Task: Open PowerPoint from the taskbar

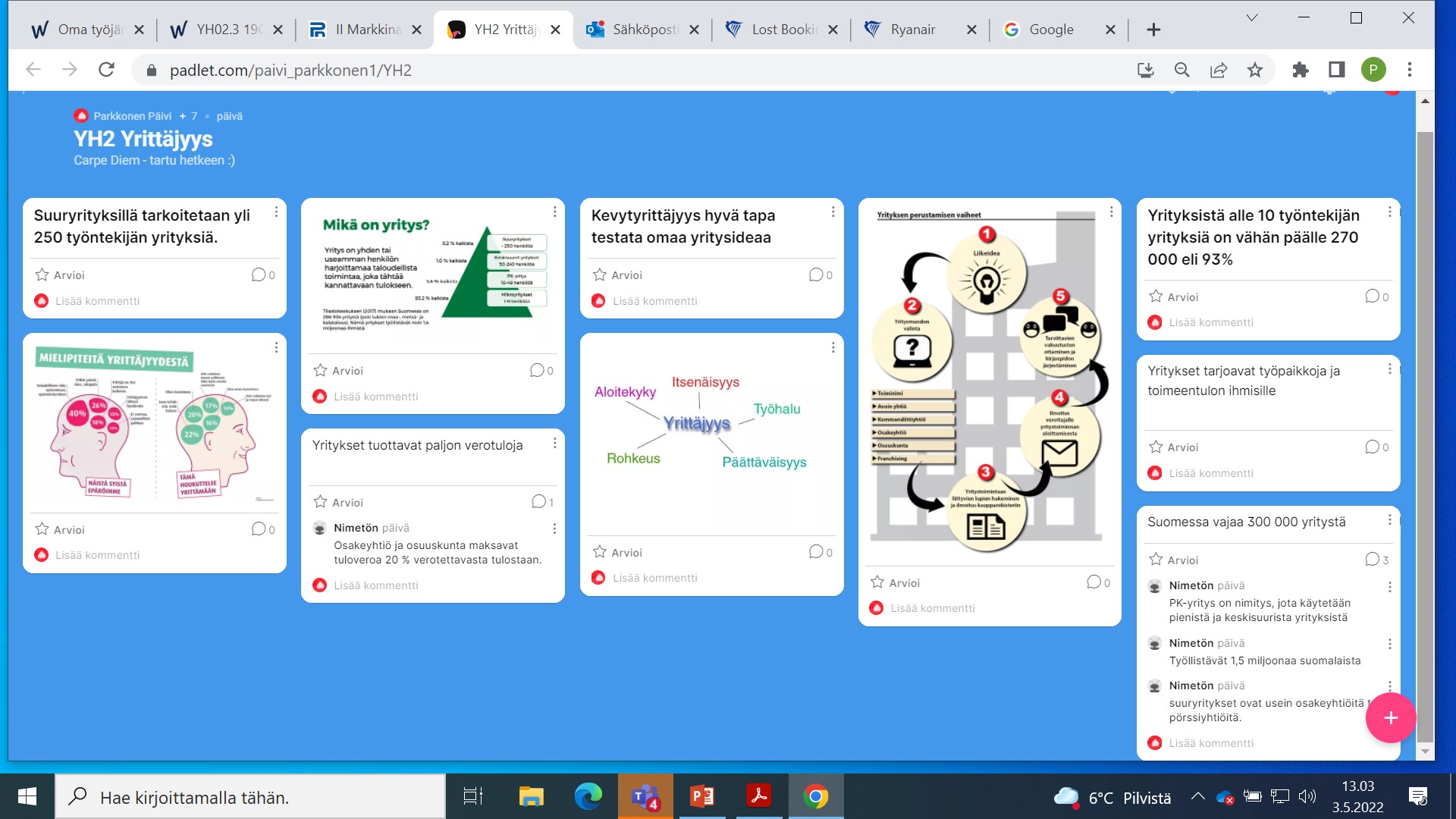Action: (x=701, y=796)
